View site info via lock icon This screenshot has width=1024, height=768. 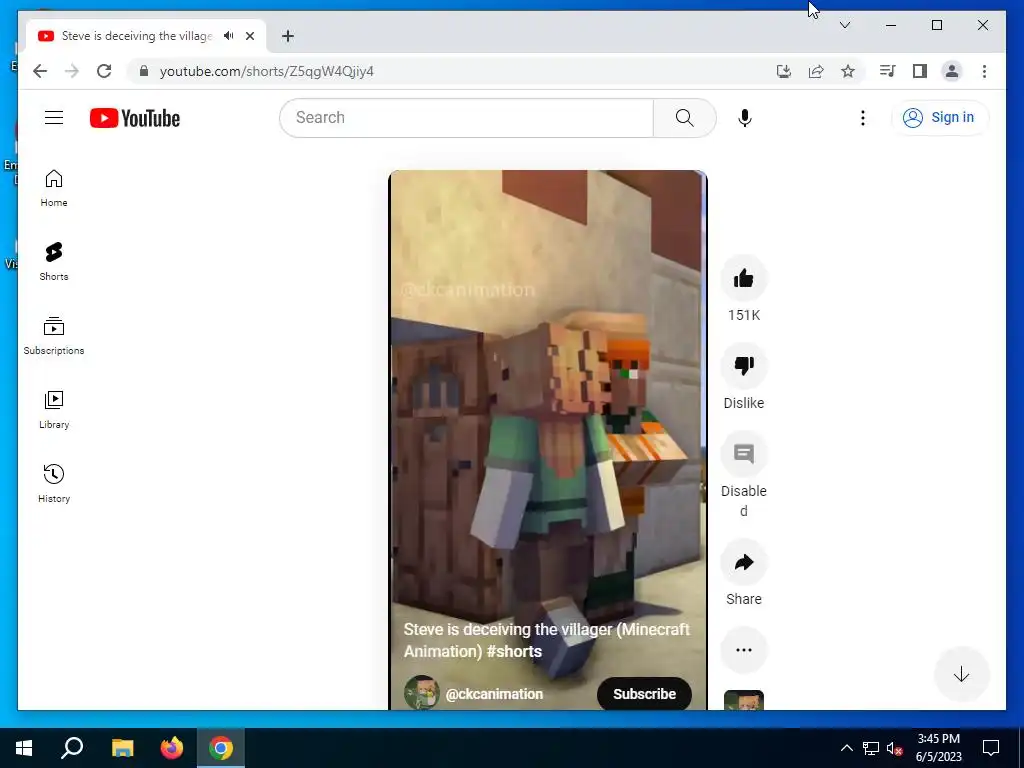(x=144, y=71)
